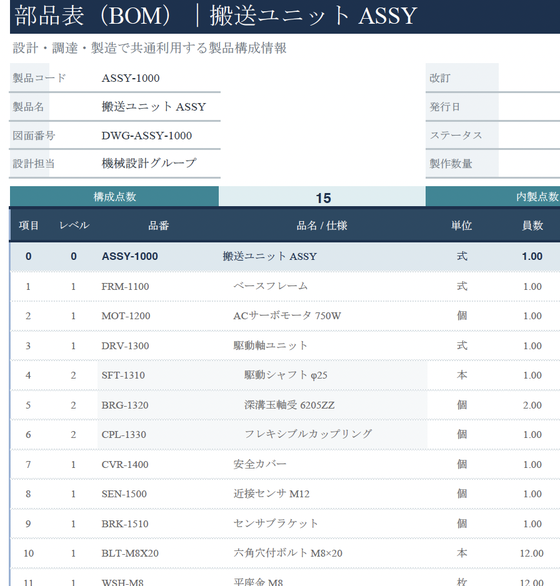Viewport: 560px width, 586px height.
Task: Click the 項目 column header
Action: pyautogui.click(x=29, y=225)
